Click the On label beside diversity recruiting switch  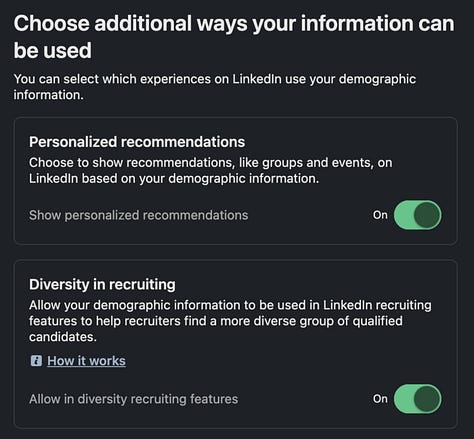point(380,399)
